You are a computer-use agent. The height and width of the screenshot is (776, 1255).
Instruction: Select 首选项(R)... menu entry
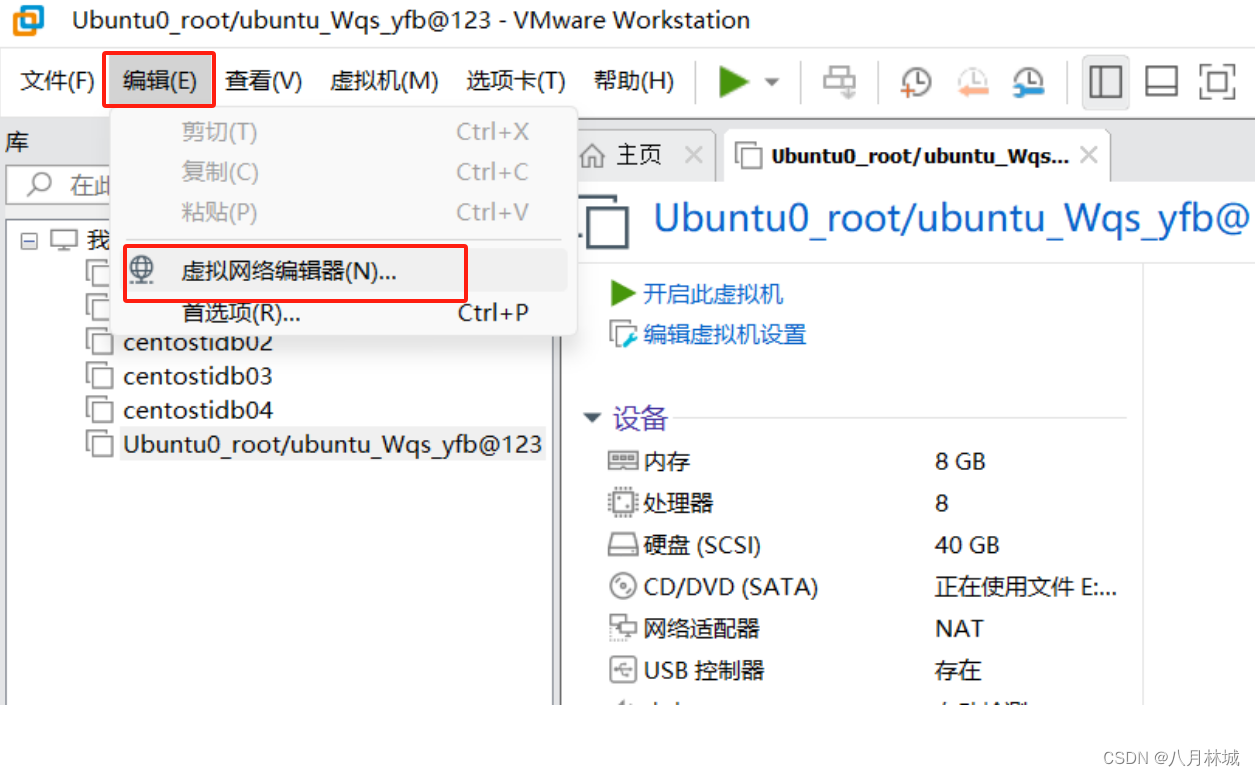click(343, 313)
